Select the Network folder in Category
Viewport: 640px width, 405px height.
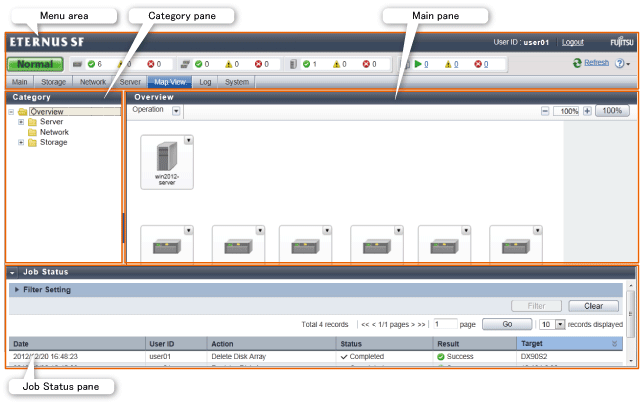(x=54, y=132)
